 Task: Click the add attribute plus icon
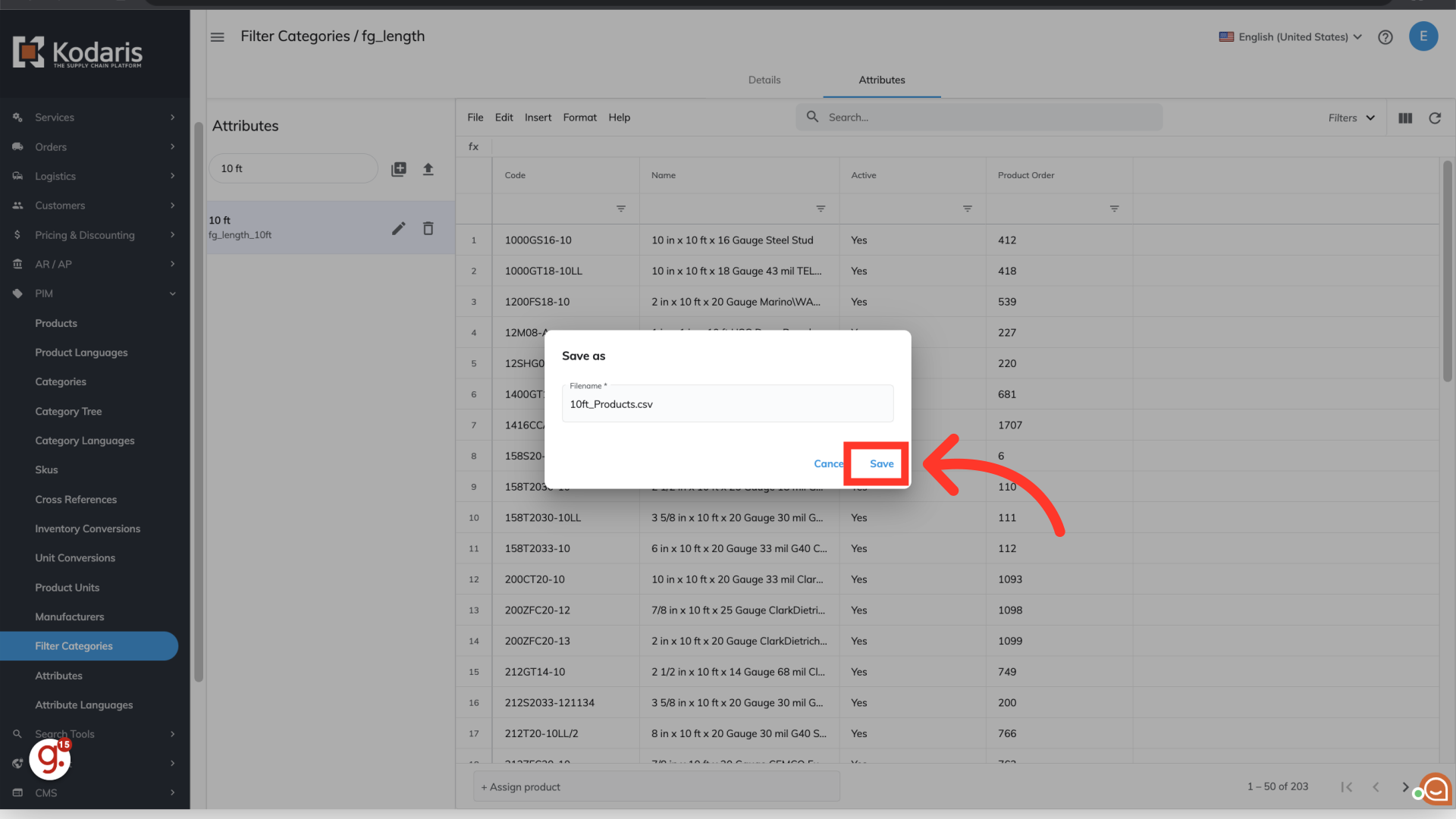(x=398, y=169)
